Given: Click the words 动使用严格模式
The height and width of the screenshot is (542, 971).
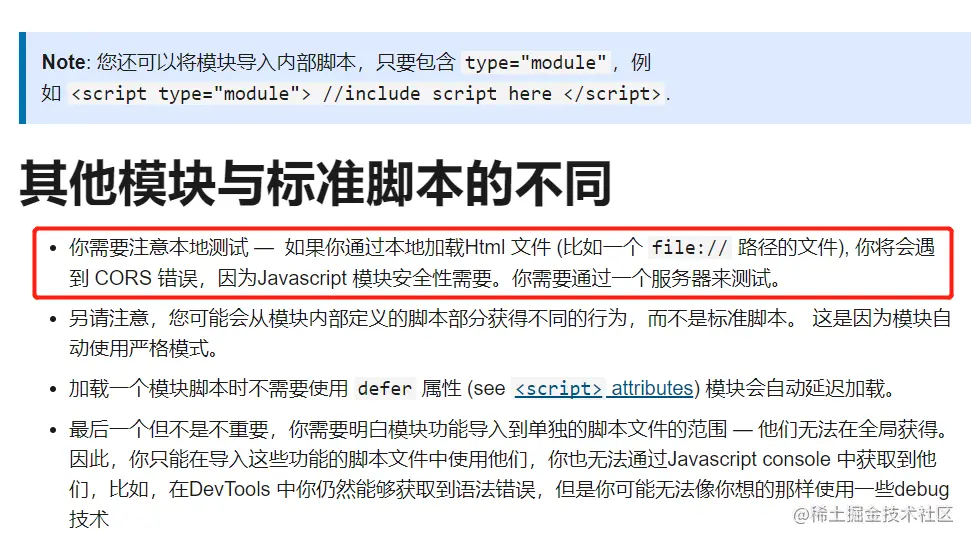Looking at the screenshot, I should [138, 349].
